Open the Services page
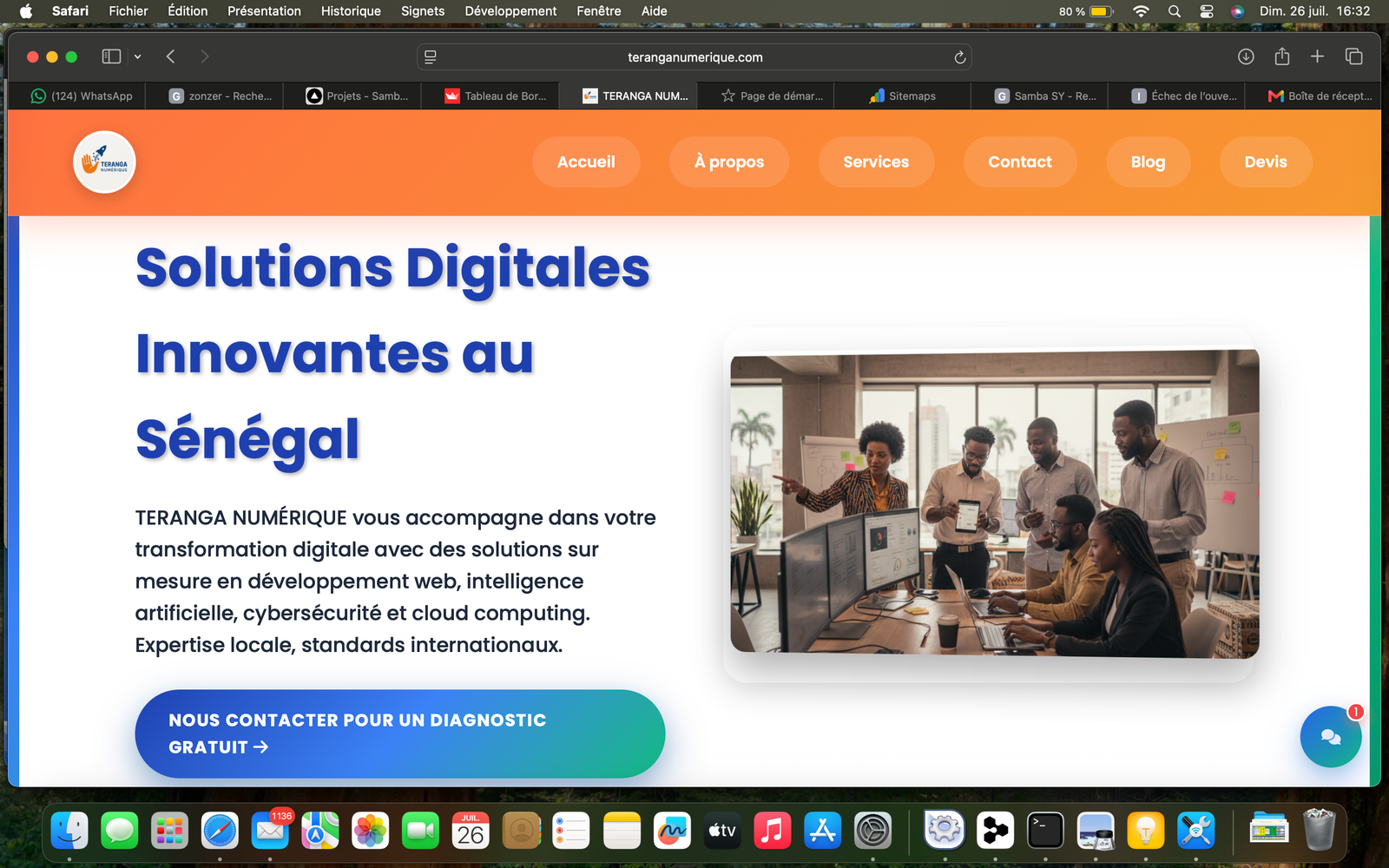 click(x=876, y=161)
